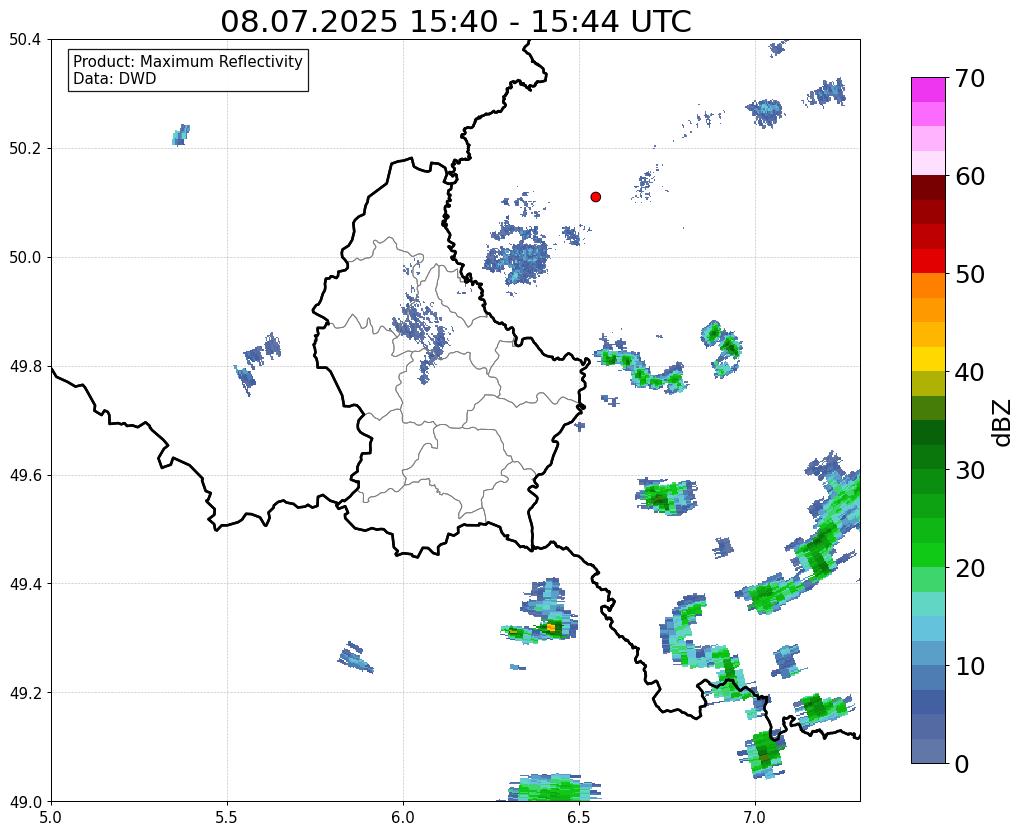Click the y-axis latitude label 49.6
The width and height of the screenshot is (1023, 834).
tap(25, 475)
